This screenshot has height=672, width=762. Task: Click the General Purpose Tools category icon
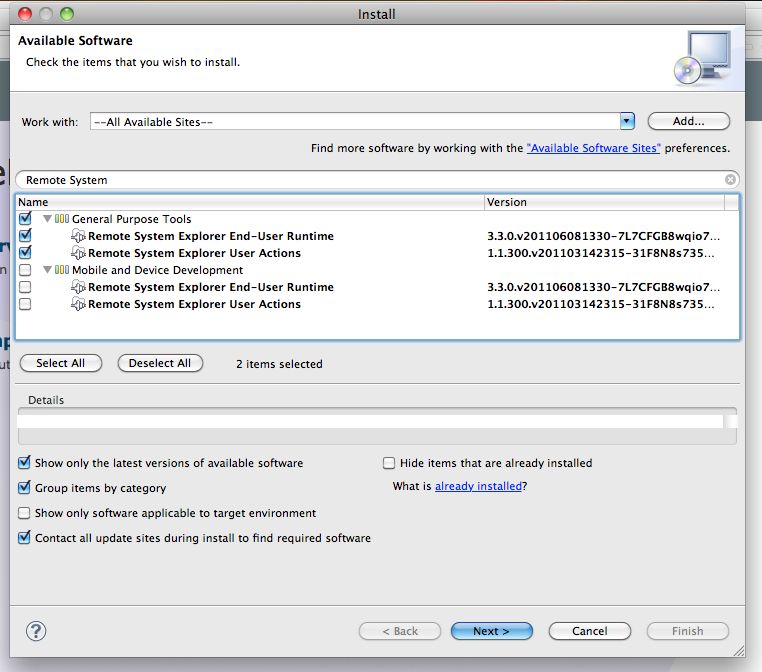coord(62,219)
